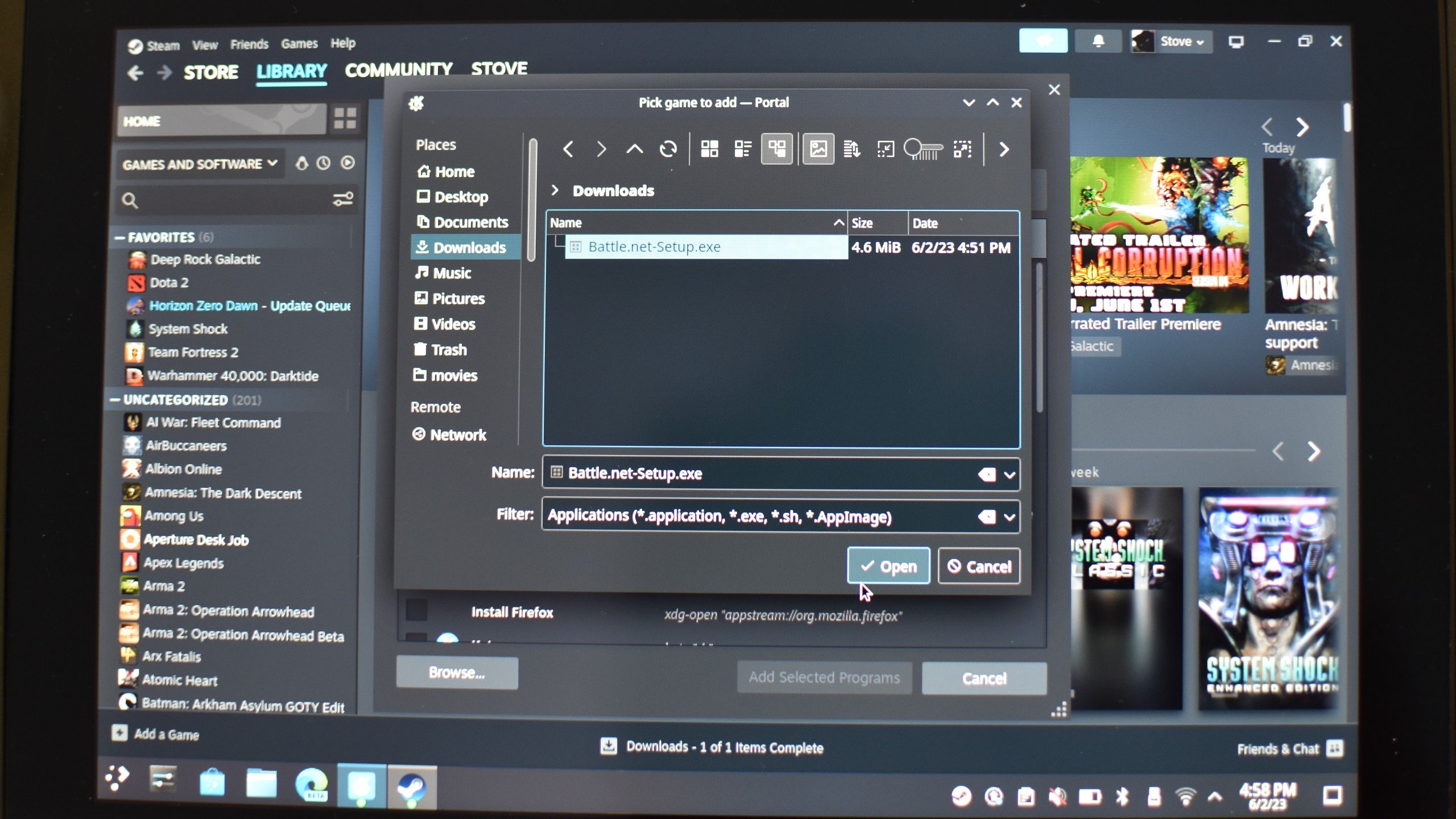Expand the Name field history dropdown

1010,474
